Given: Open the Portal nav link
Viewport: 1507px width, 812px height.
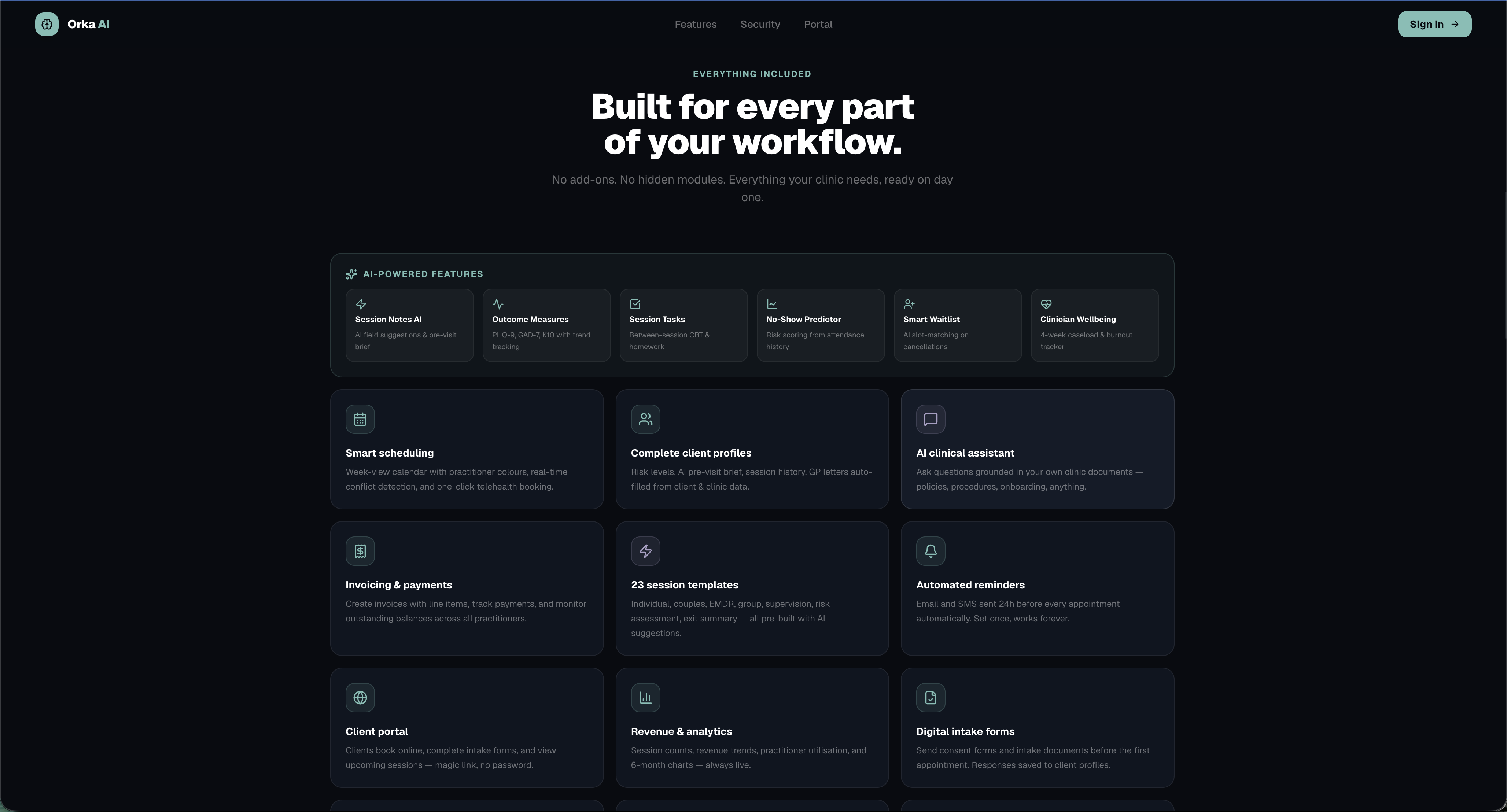Looking at the screenshot, I should [x=818, y=24].
